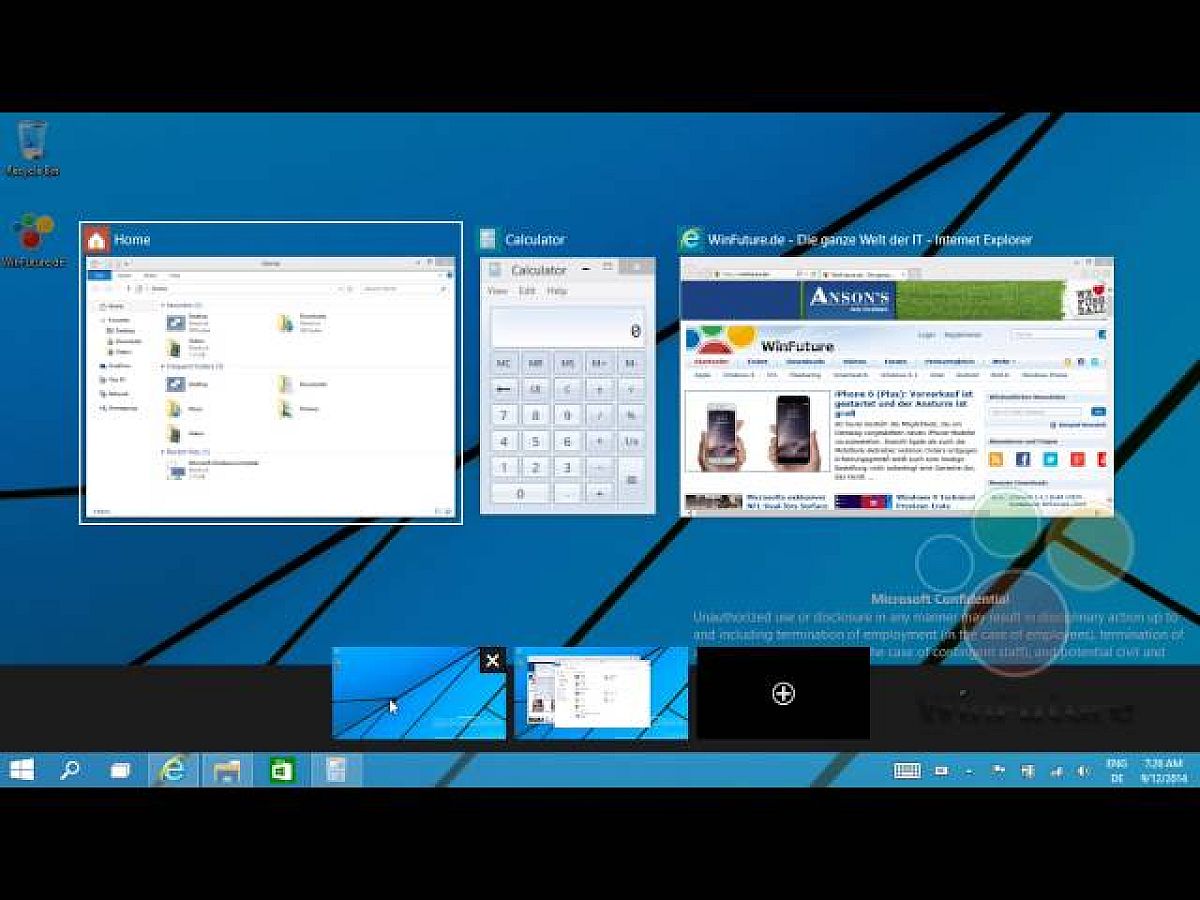Screen dimensions: 1200x900
Task: Toggle the Task View taskbar button
Action: pos(120,770)
